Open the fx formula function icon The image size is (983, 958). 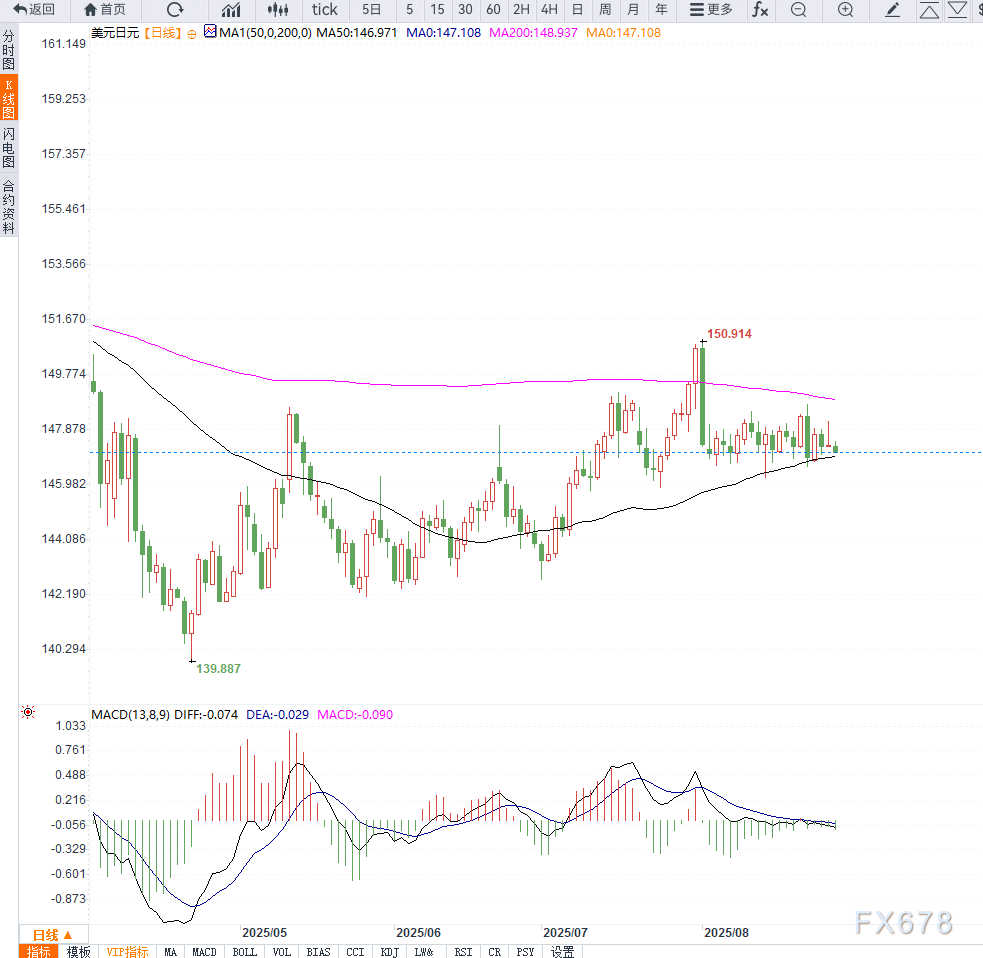tap(760, 10)
